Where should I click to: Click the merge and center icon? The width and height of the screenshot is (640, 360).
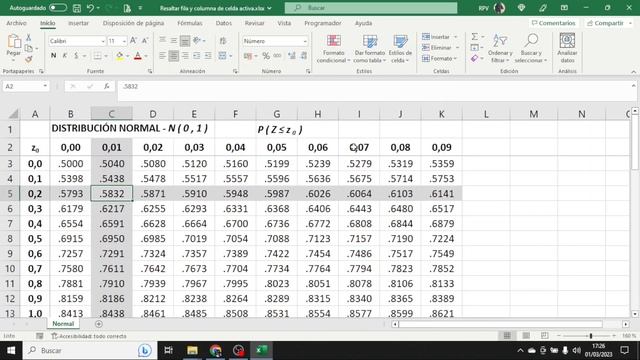click(222, 56)
